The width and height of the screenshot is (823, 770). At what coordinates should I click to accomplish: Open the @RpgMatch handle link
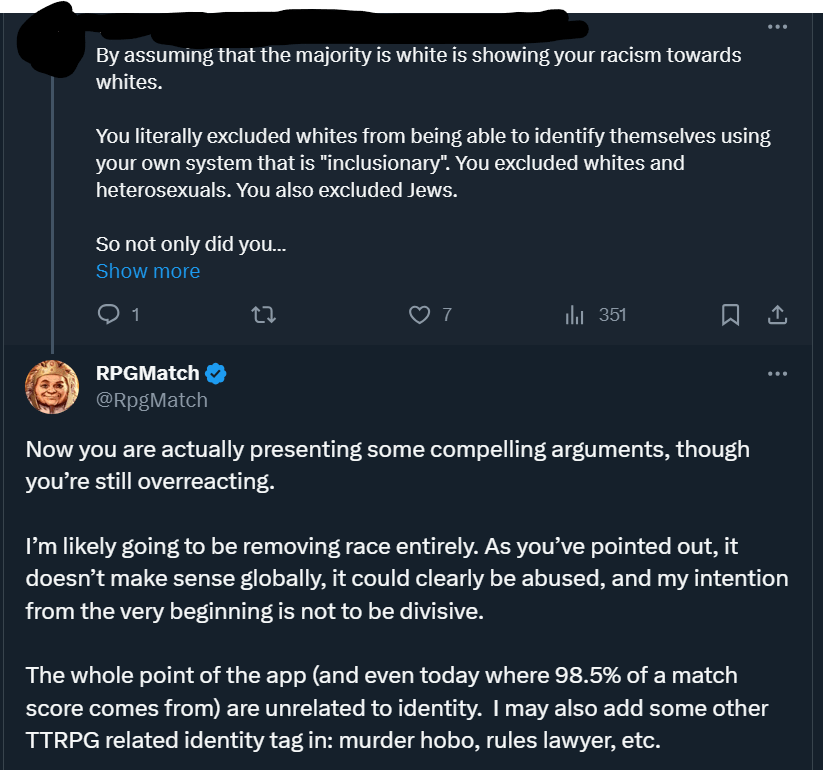[152, 400]
